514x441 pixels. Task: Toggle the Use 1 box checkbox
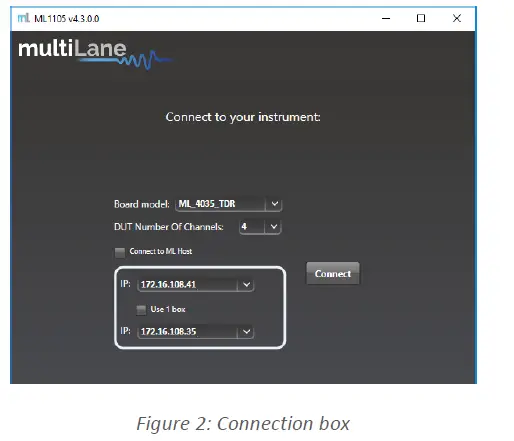[141, 310]
